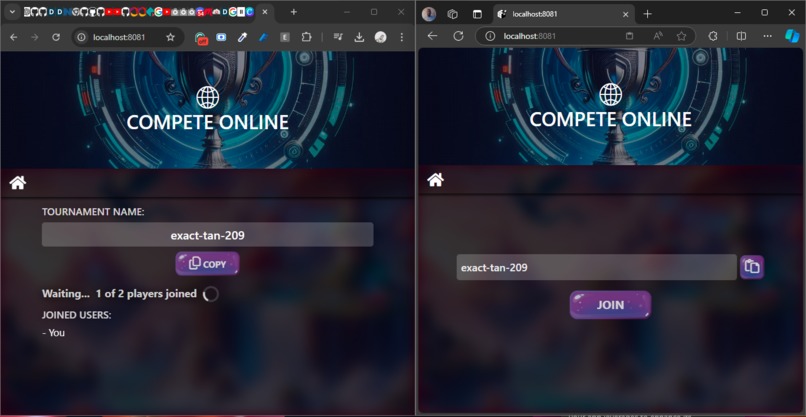Focus the tournament code input in Edge window
This screenshot has width=806, height=417.
(596, 267)
